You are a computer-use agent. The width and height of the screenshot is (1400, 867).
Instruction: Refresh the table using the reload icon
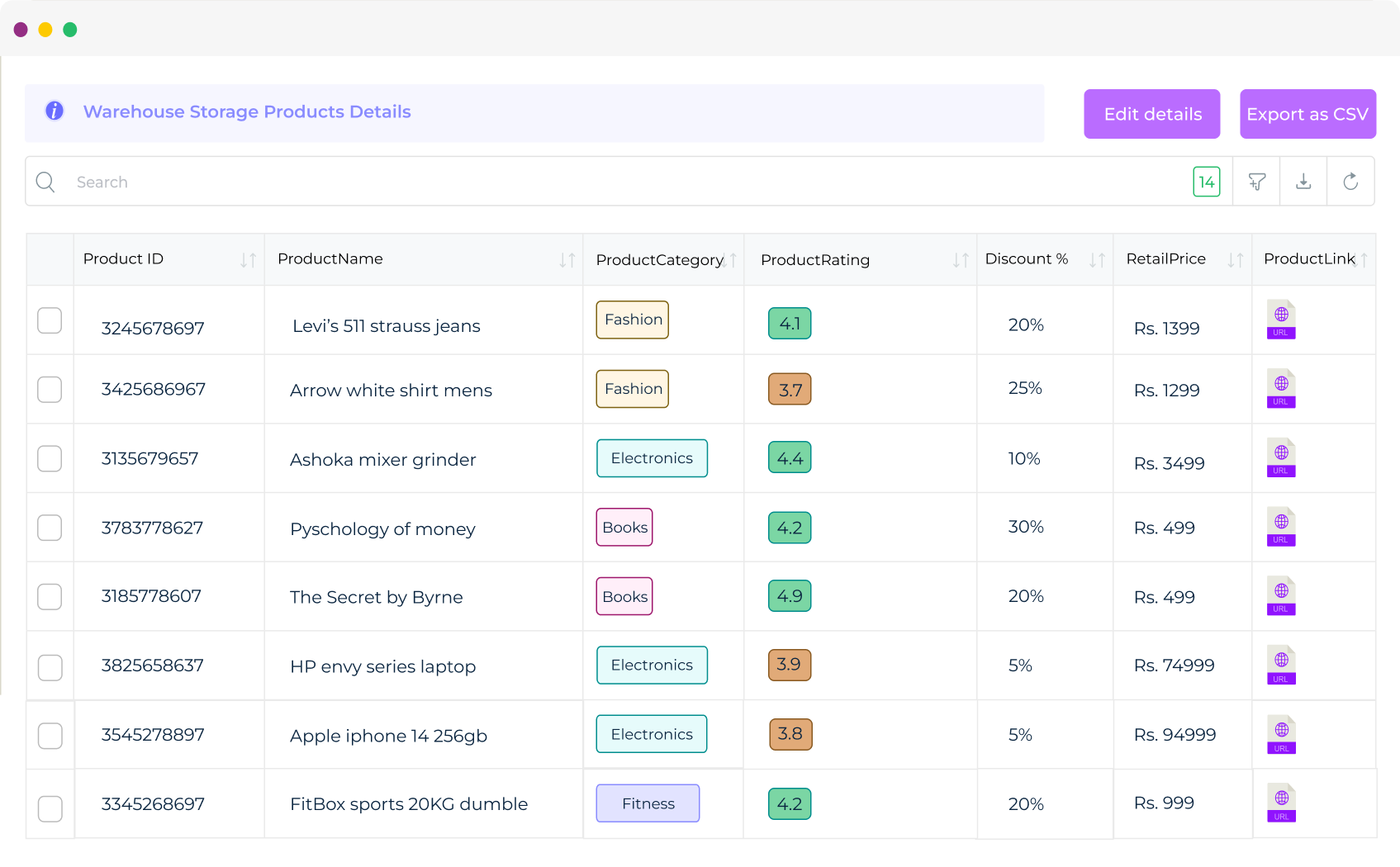pos(1350,181)
